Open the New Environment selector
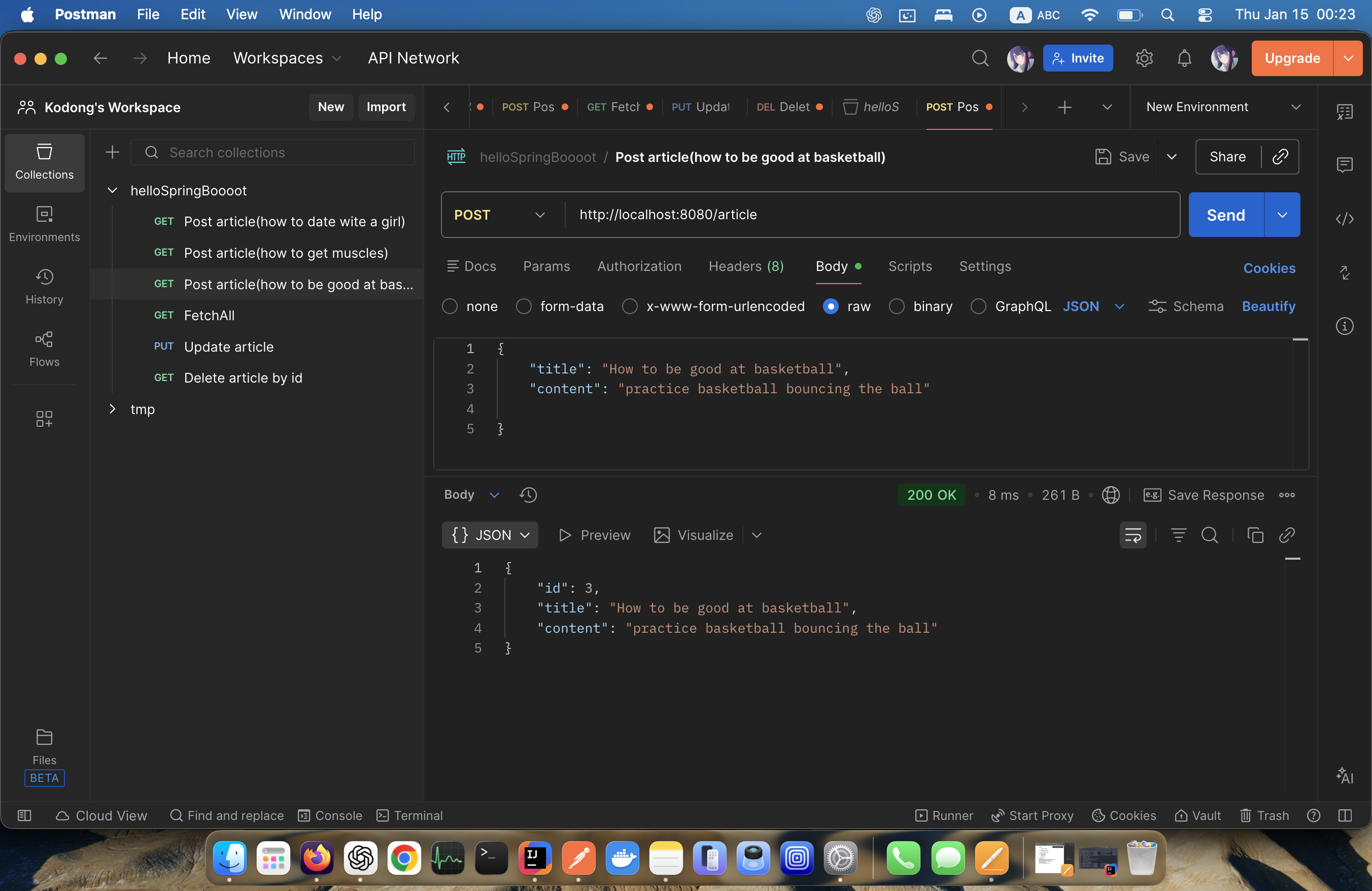Viewport: 1372px width, 891px height. pyautogui.click(x=1222, y=107)
